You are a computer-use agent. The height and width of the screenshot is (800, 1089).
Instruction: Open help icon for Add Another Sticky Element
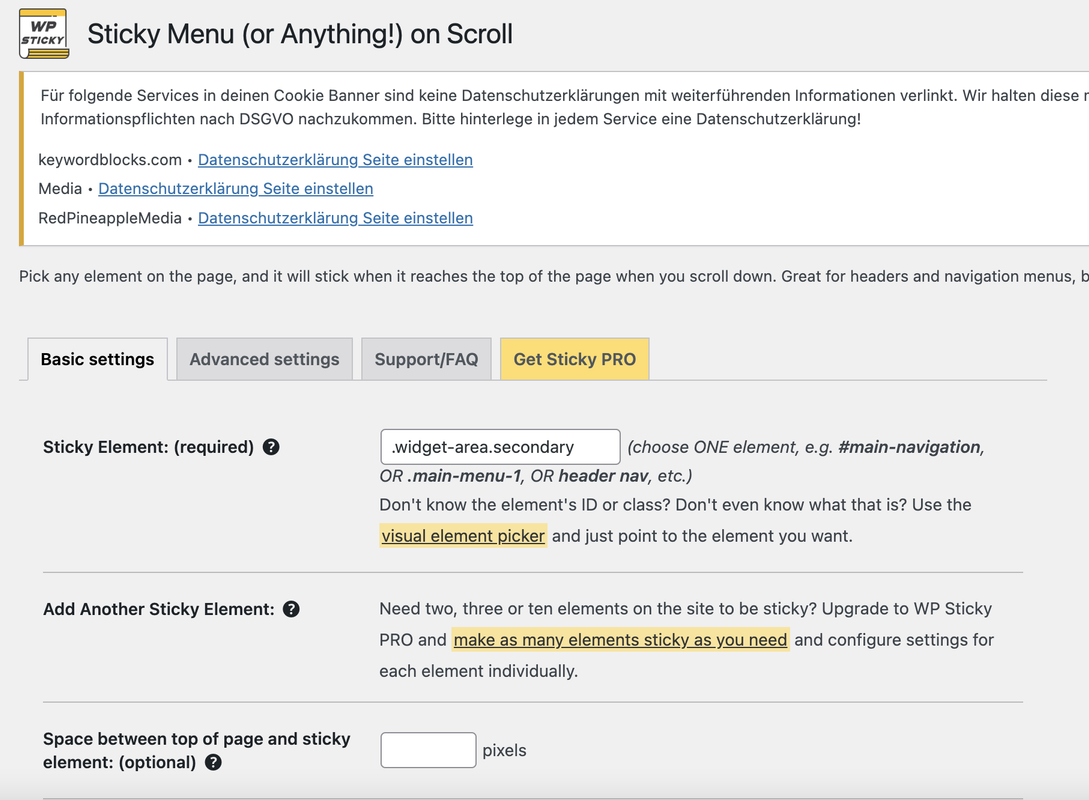click(x=291, y=609)
